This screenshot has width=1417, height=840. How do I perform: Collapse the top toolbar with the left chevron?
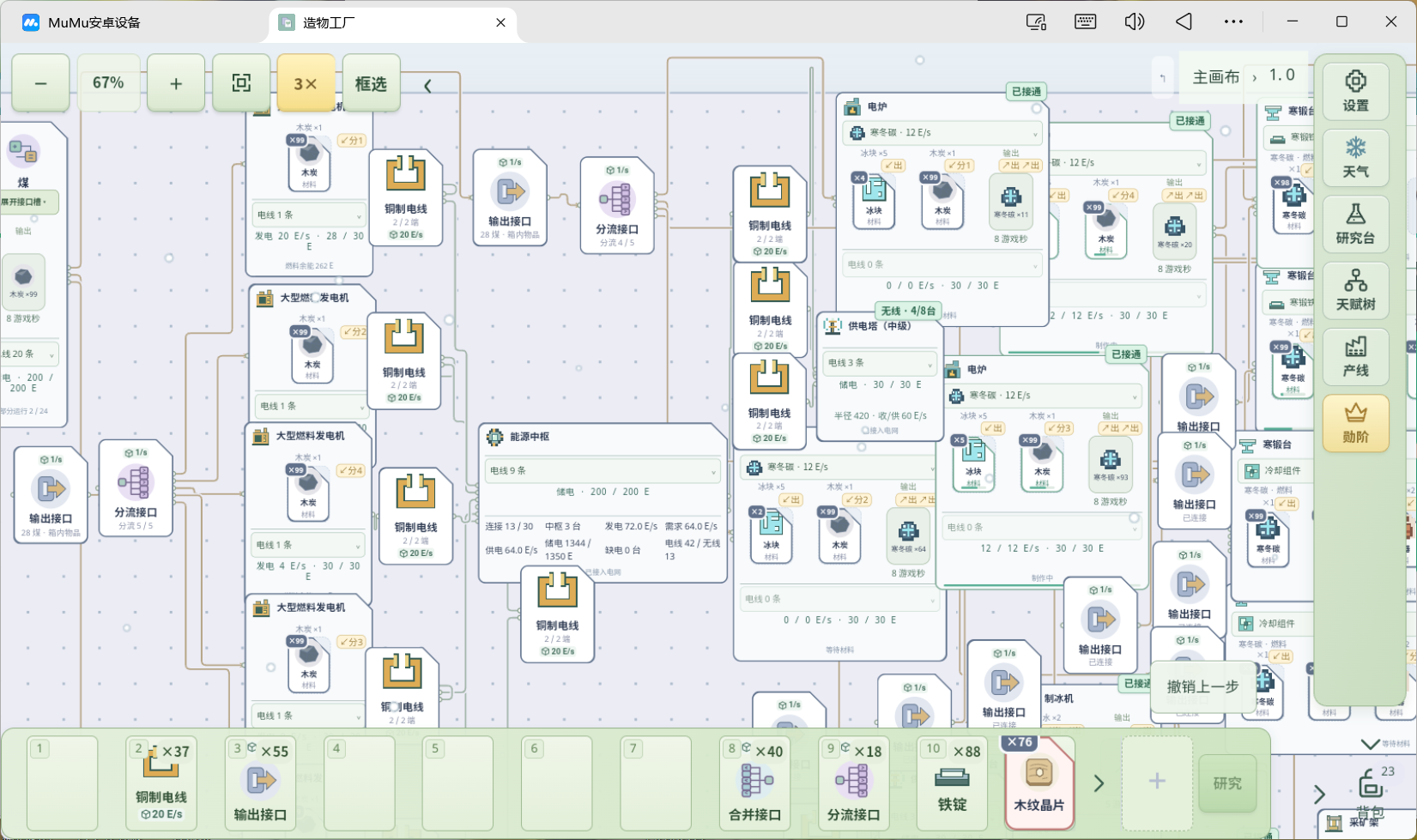tap(427, 85)
